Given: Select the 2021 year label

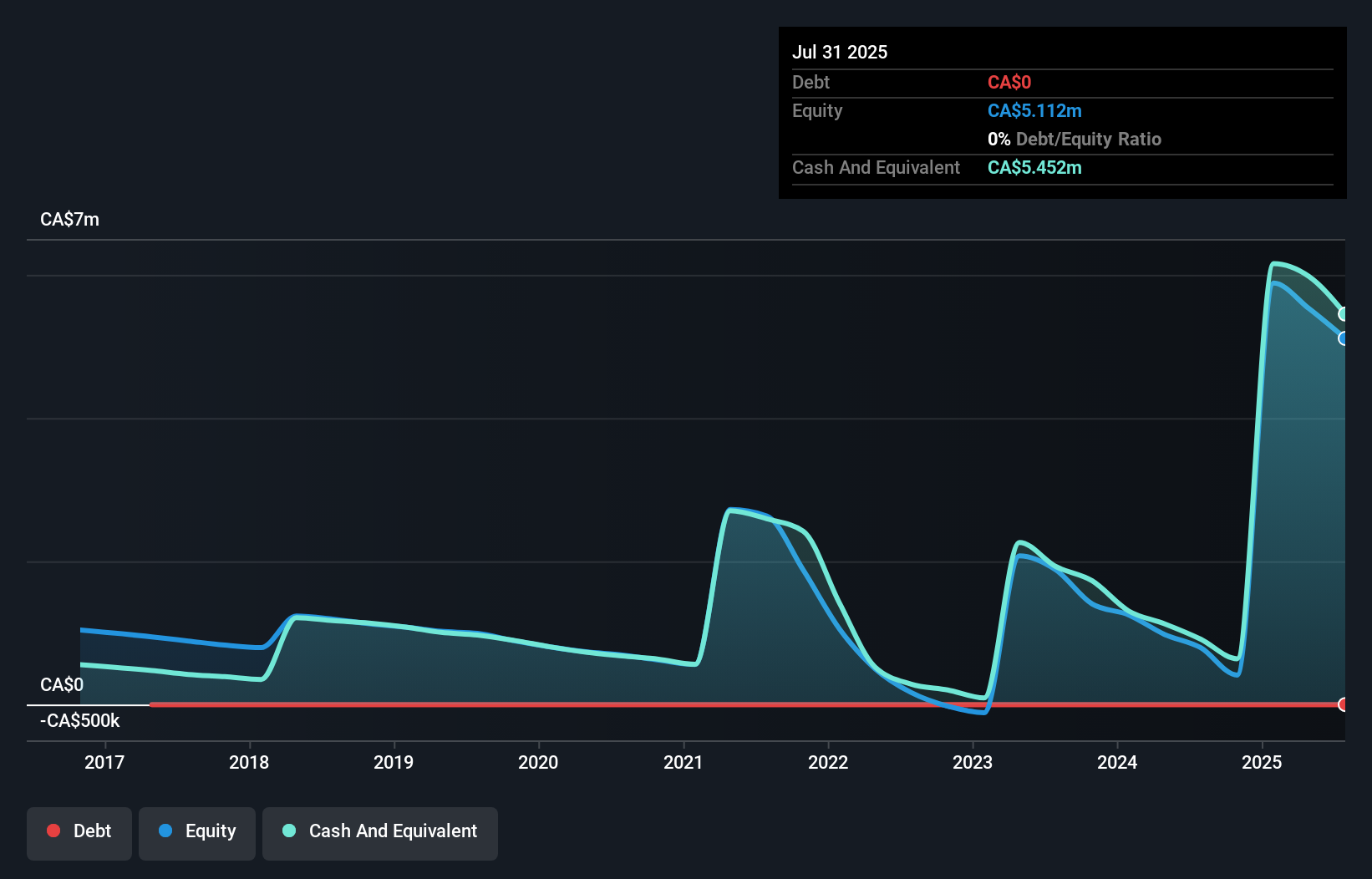Looking at the screenshot, I should tap(683, 762).
